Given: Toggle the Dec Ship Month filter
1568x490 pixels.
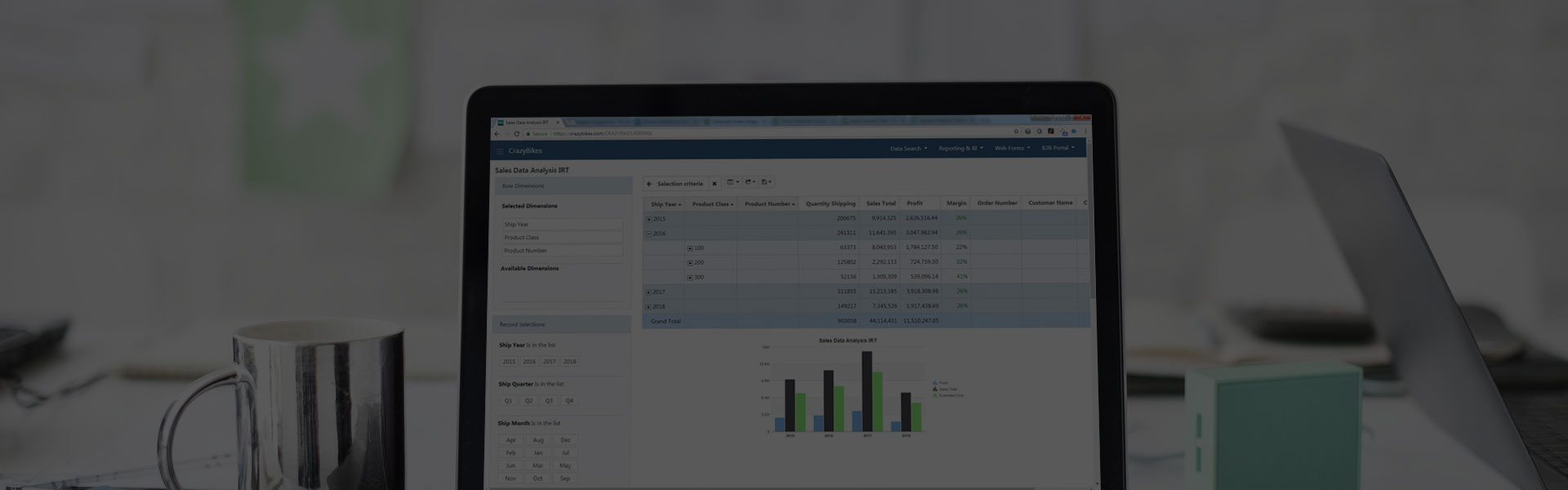Looking at the screenshot, I should pyautogui.click(x=565, y=439).
